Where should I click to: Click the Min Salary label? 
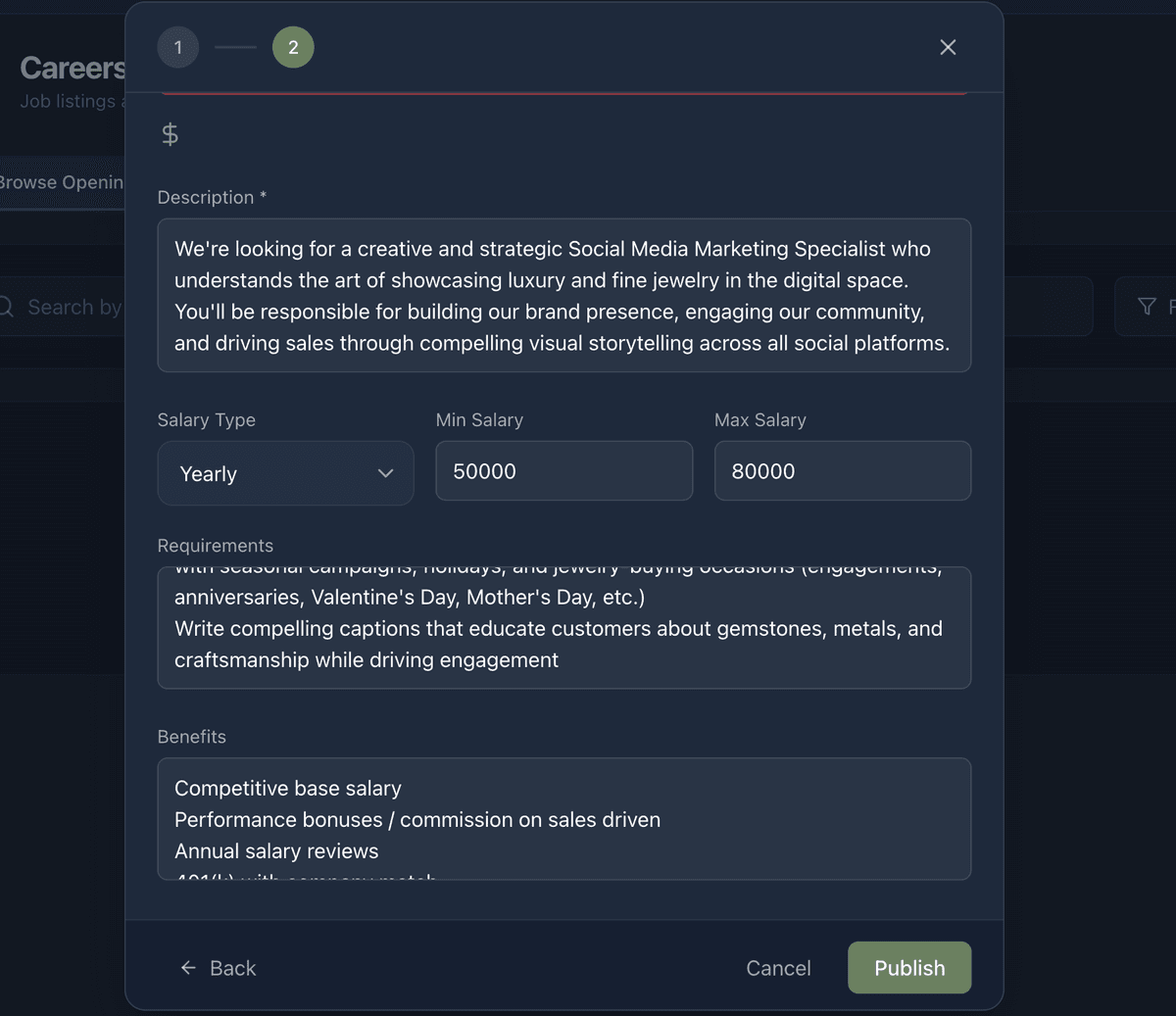479,419
